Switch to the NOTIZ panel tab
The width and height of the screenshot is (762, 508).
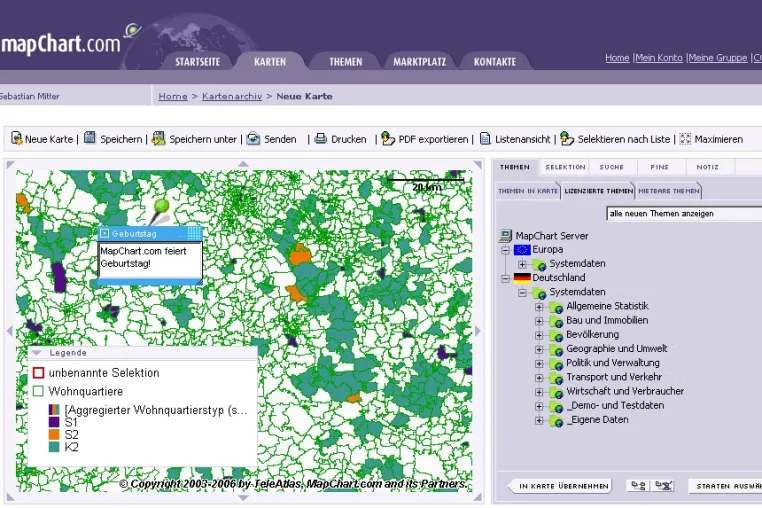coord(708,167)
